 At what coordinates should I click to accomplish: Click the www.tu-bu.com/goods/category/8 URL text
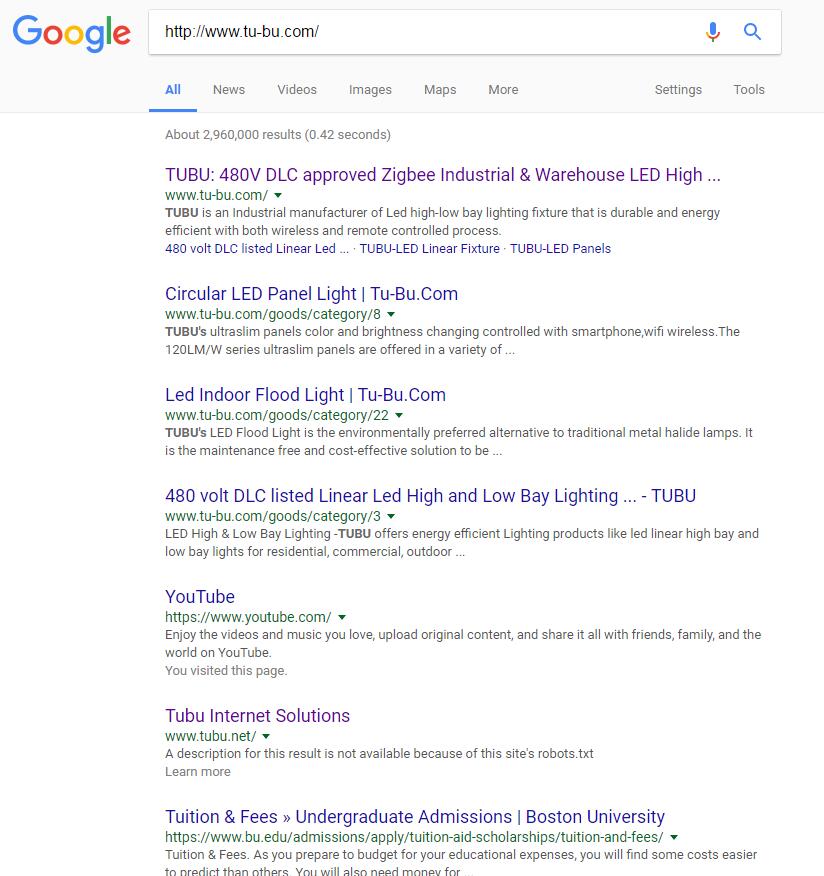[273, 315]
